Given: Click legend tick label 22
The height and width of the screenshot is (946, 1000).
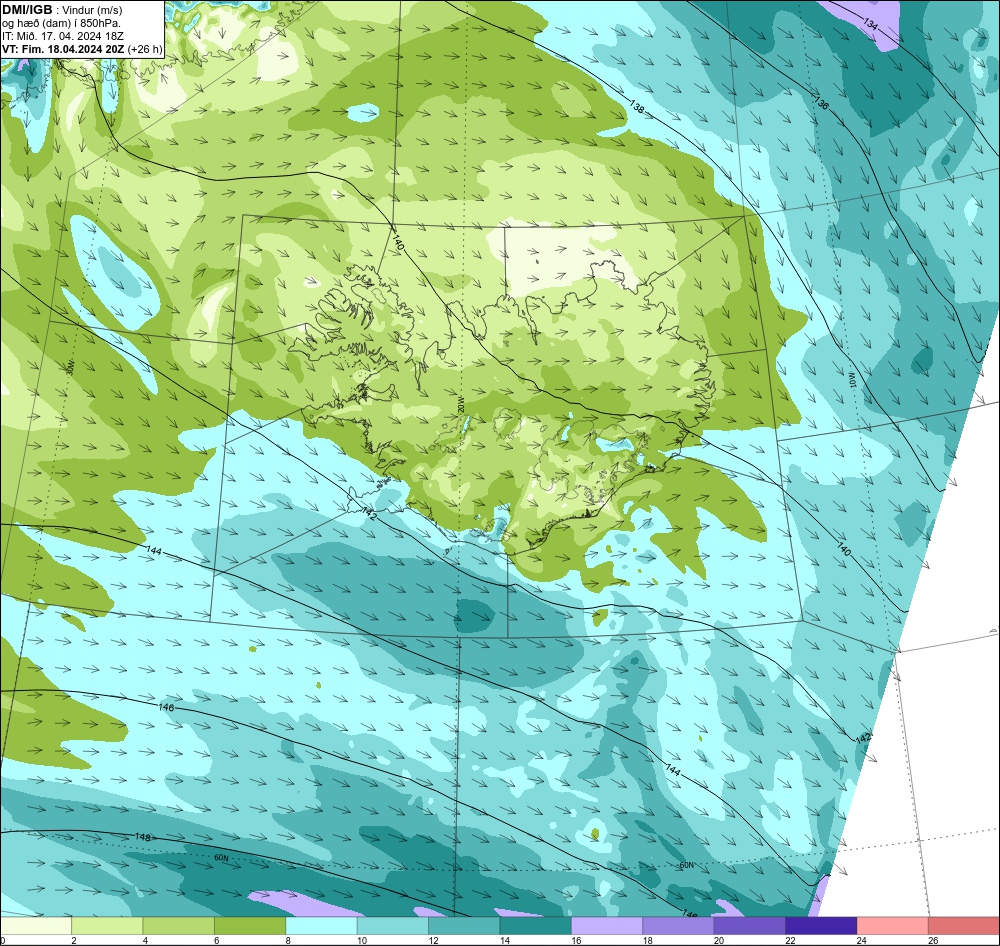Looking at the screenshot, I should [790, 940].
